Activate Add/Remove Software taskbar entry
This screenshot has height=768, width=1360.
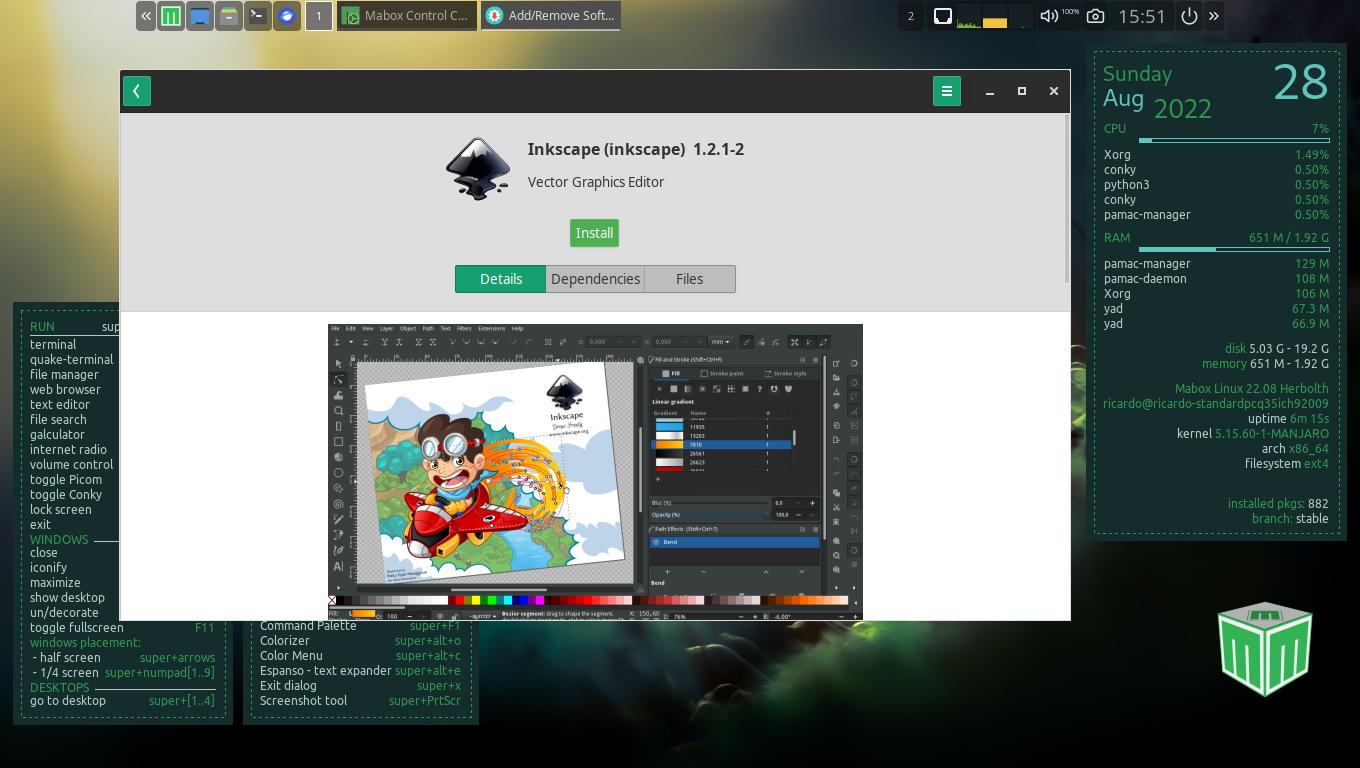coord(551,16)
